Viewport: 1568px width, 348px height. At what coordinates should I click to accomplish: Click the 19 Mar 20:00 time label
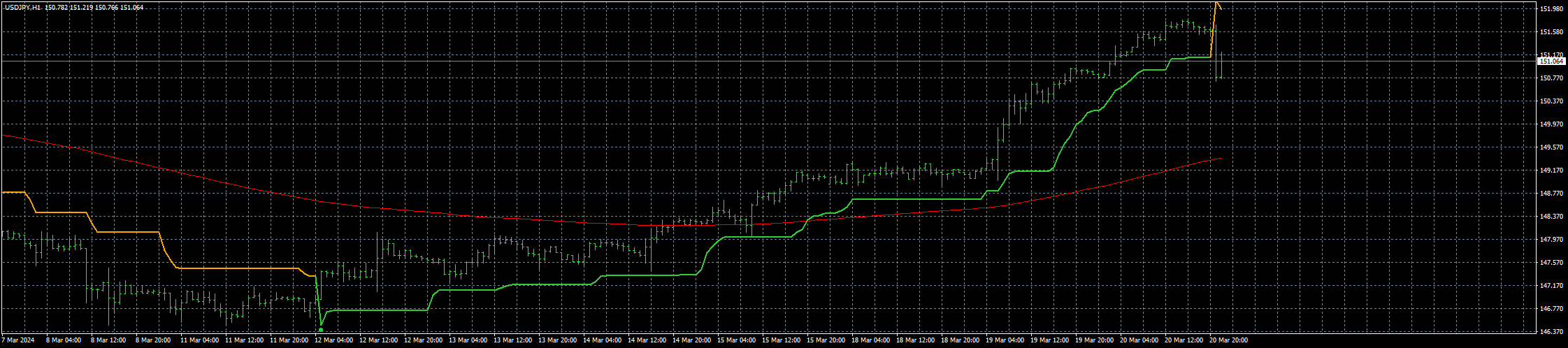(1094, 341)
